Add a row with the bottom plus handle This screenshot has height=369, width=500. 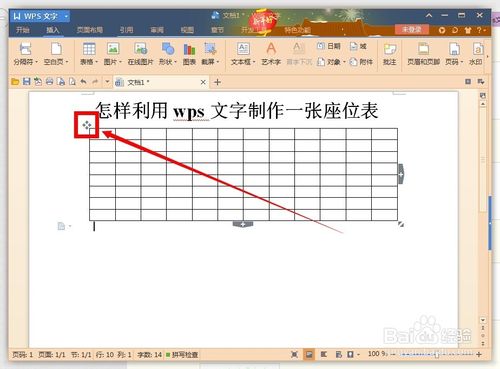tap(243, 224)
